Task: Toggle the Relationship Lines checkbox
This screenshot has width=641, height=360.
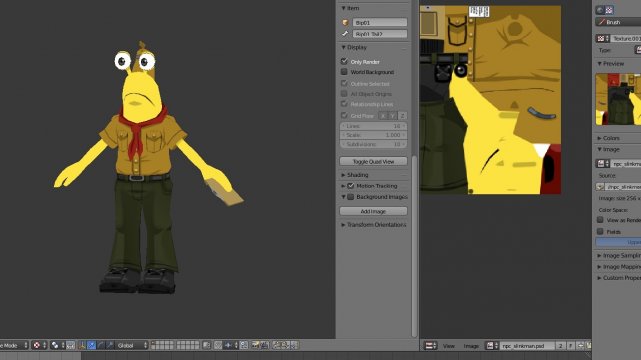Action: pyautogui.click(x=344, y=104)
